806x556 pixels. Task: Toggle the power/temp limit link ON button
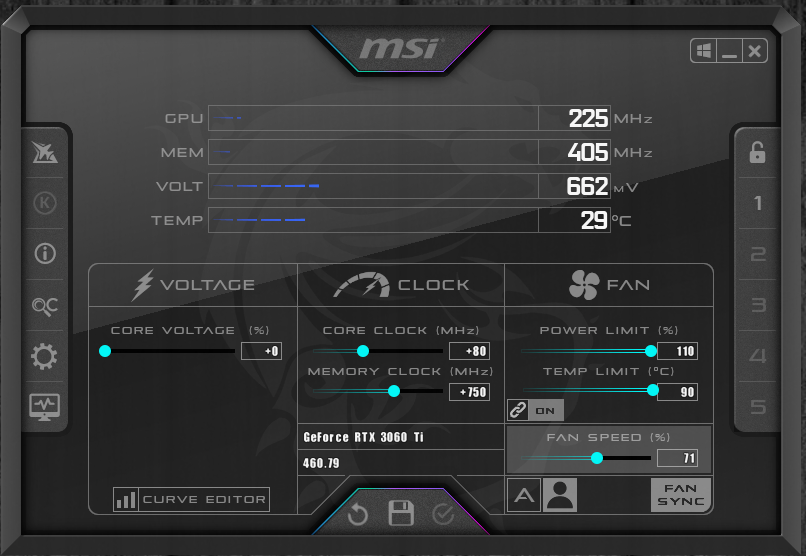[x=535, y=410]
